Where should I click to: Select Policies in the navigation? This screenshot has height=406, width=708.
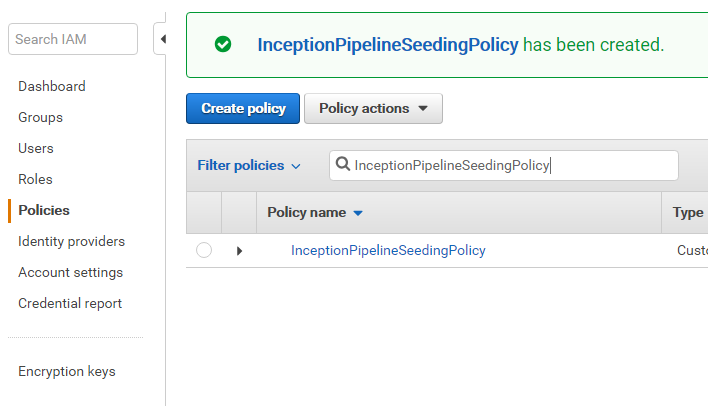(x=44, y=210)
